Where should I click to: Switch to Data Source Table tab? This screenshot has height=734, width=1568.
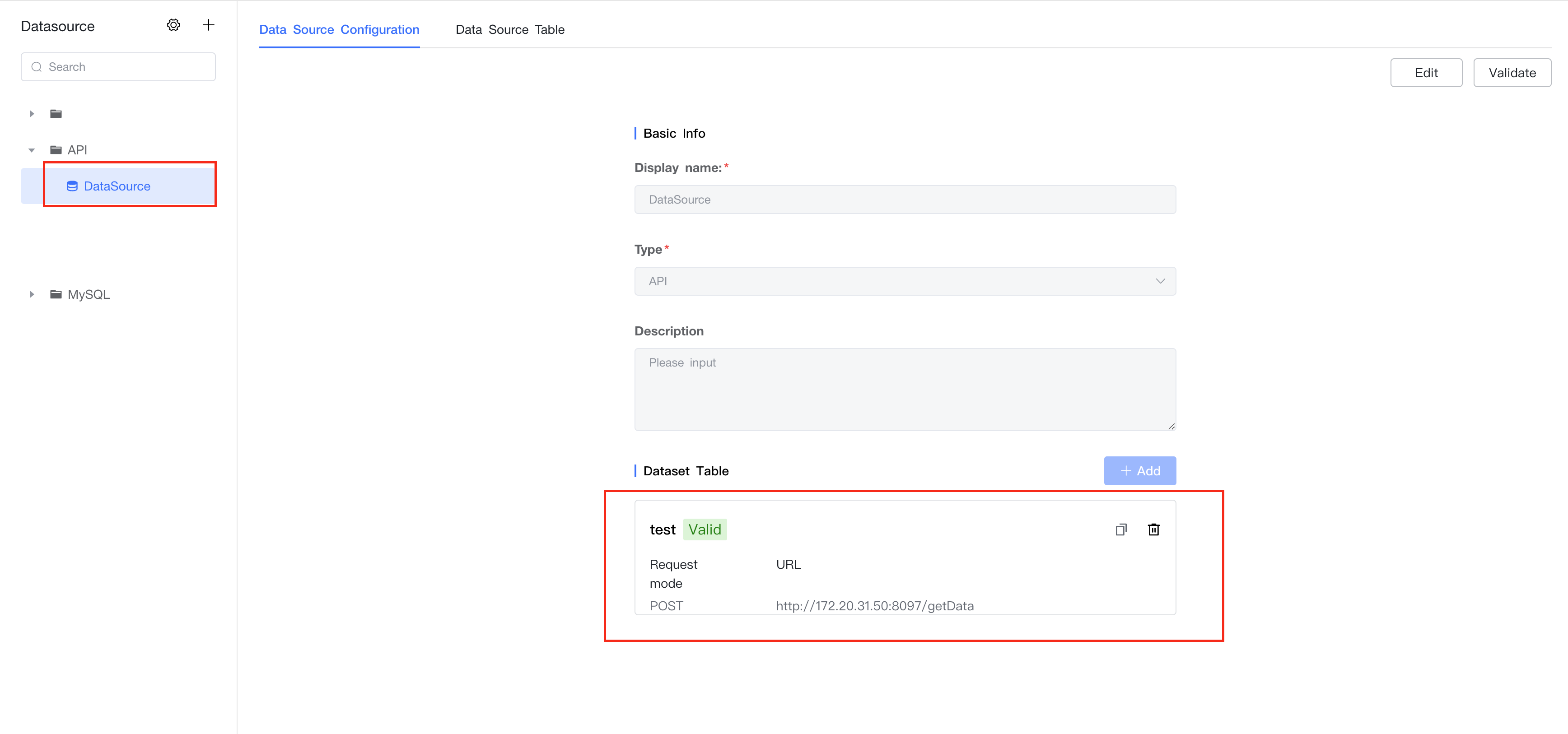point(509,30)
